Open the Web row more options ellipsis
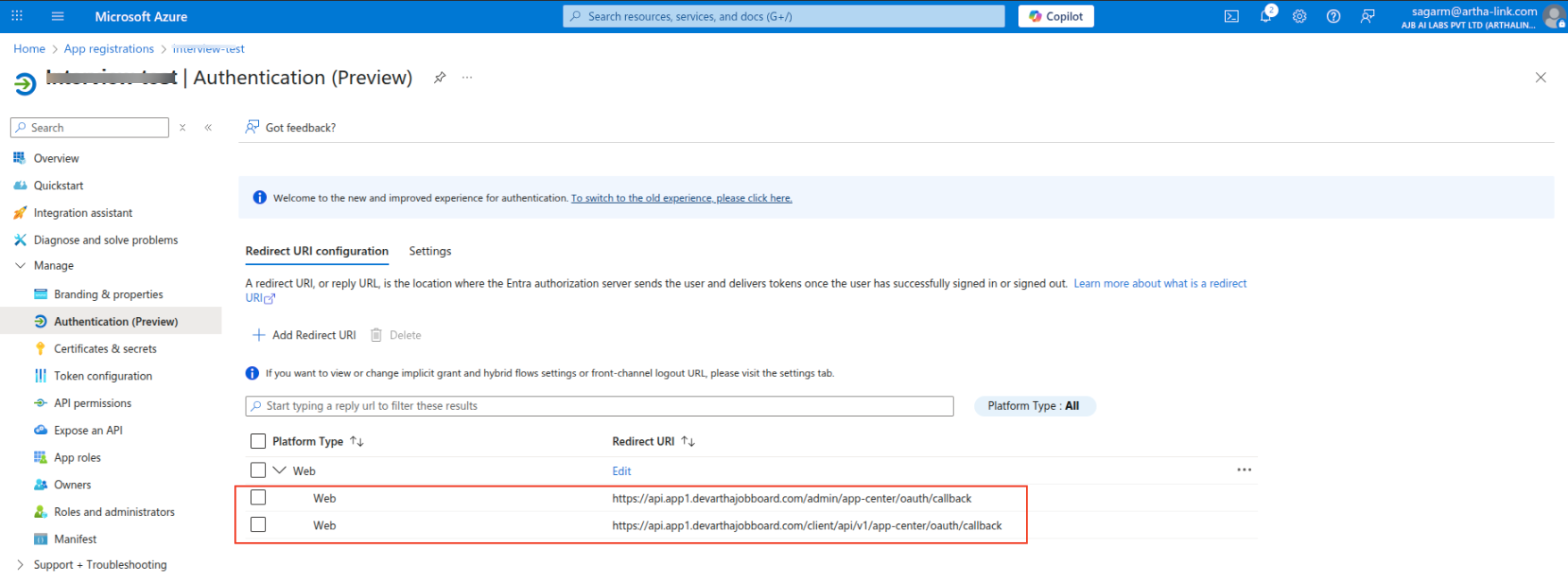1568x583 pixels. pos(1244,470)
